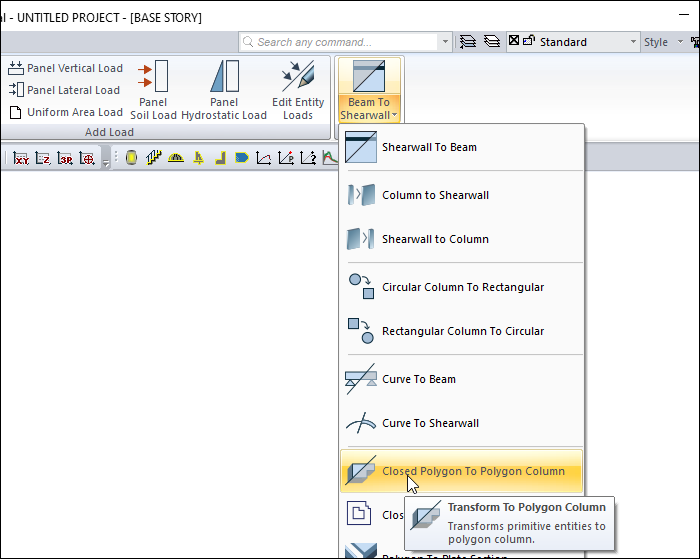Expand the search command history dropdown arrow
Viewport: 700px width, 559px height.
click(445, 42)
